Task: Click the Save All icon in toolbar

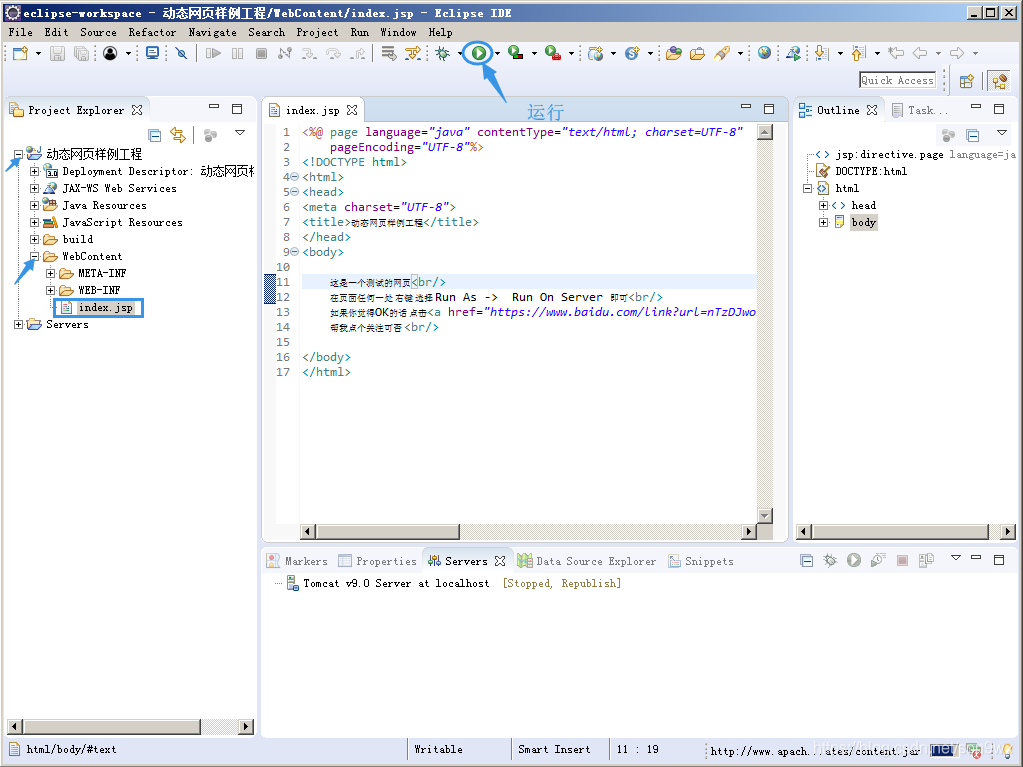Action: coord(81,53)
